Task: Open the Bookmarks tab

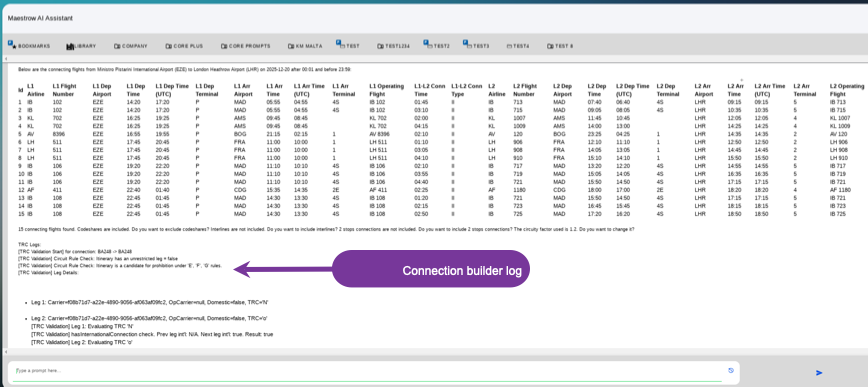Action: [29, 47]
